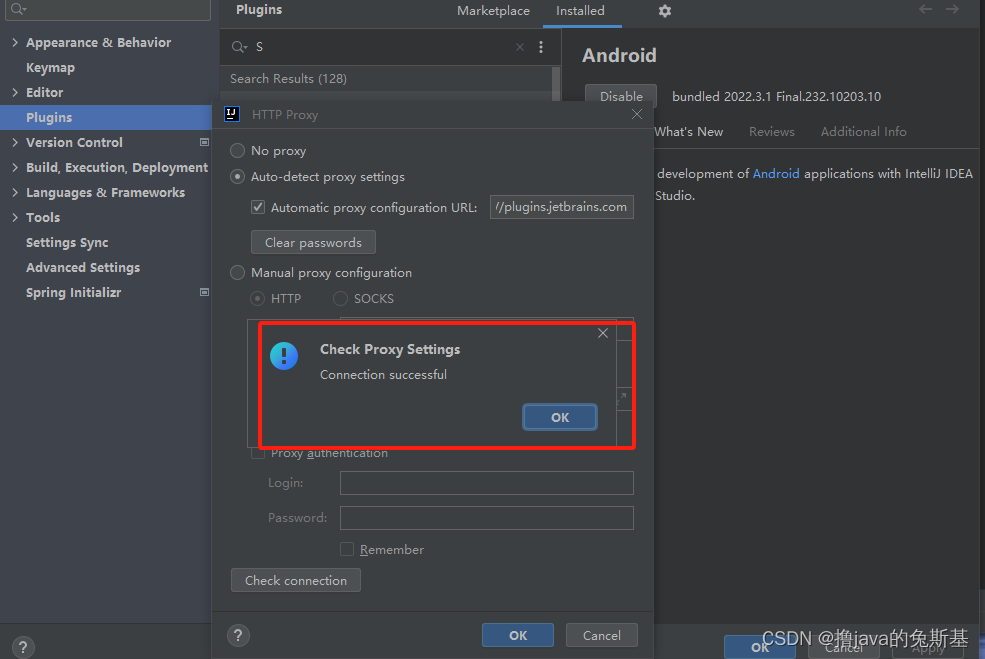Open the What's New tab
Image resolution: width=985 pixels, height=659 pixels.
pyautogui.click(x=688, y=132)
